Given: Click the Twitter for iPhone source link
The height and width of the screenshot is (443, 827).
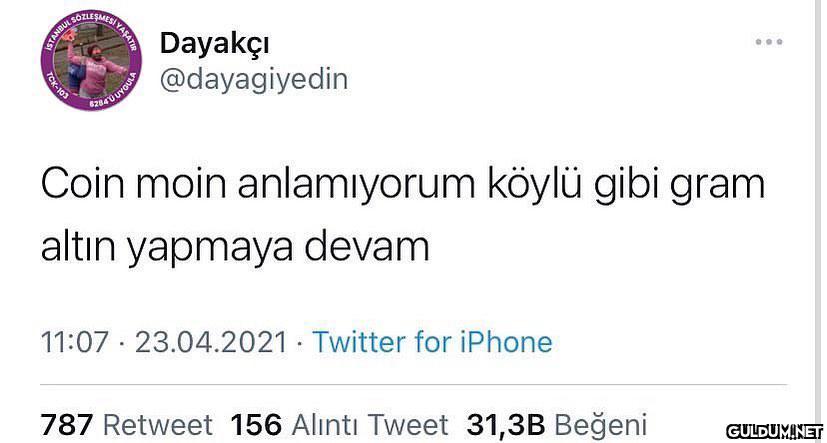Looking at the screenshot, I should [432, 342].
